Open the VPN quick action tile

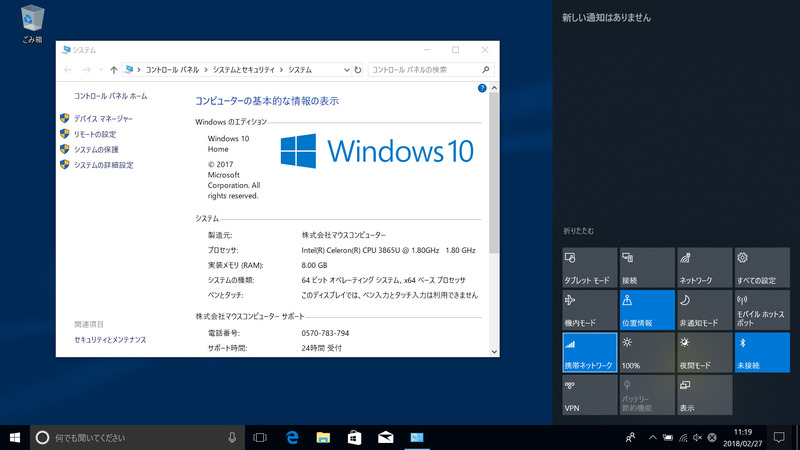coord(589,395)
